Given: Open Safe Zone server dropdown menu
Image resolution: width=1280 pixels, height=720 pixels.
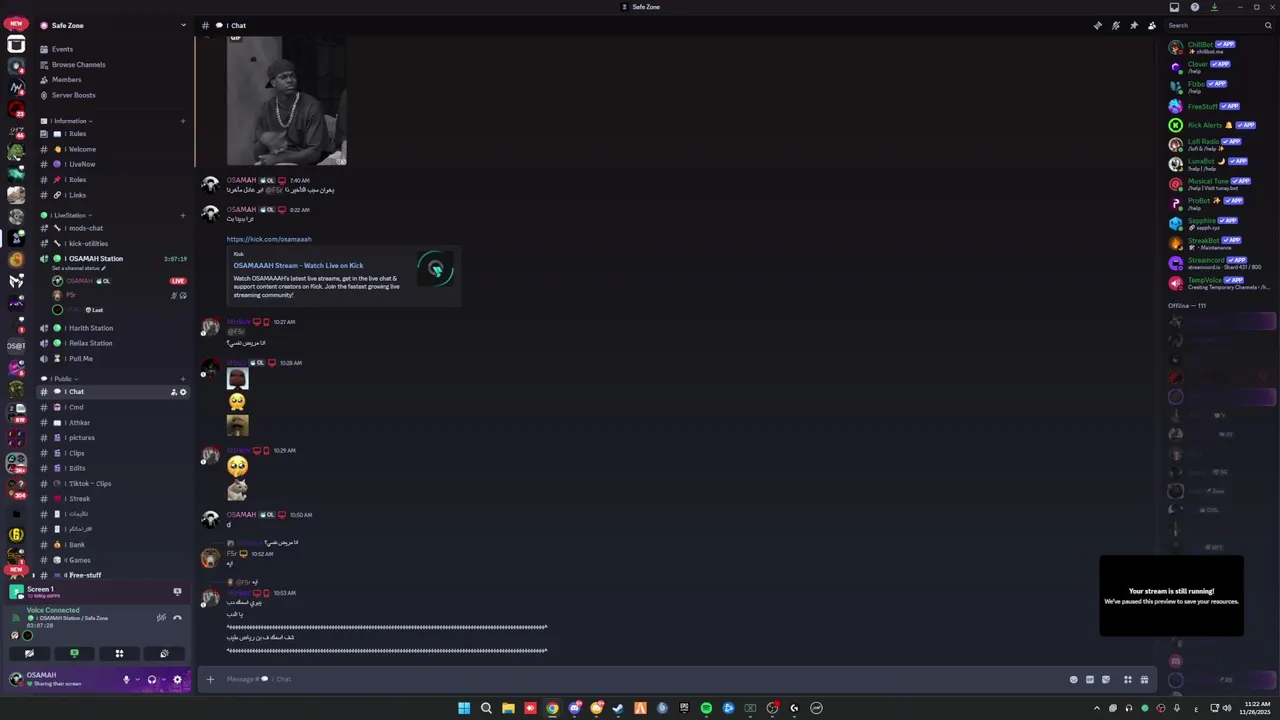Looking at the screenshot, I should coord(183,25).
